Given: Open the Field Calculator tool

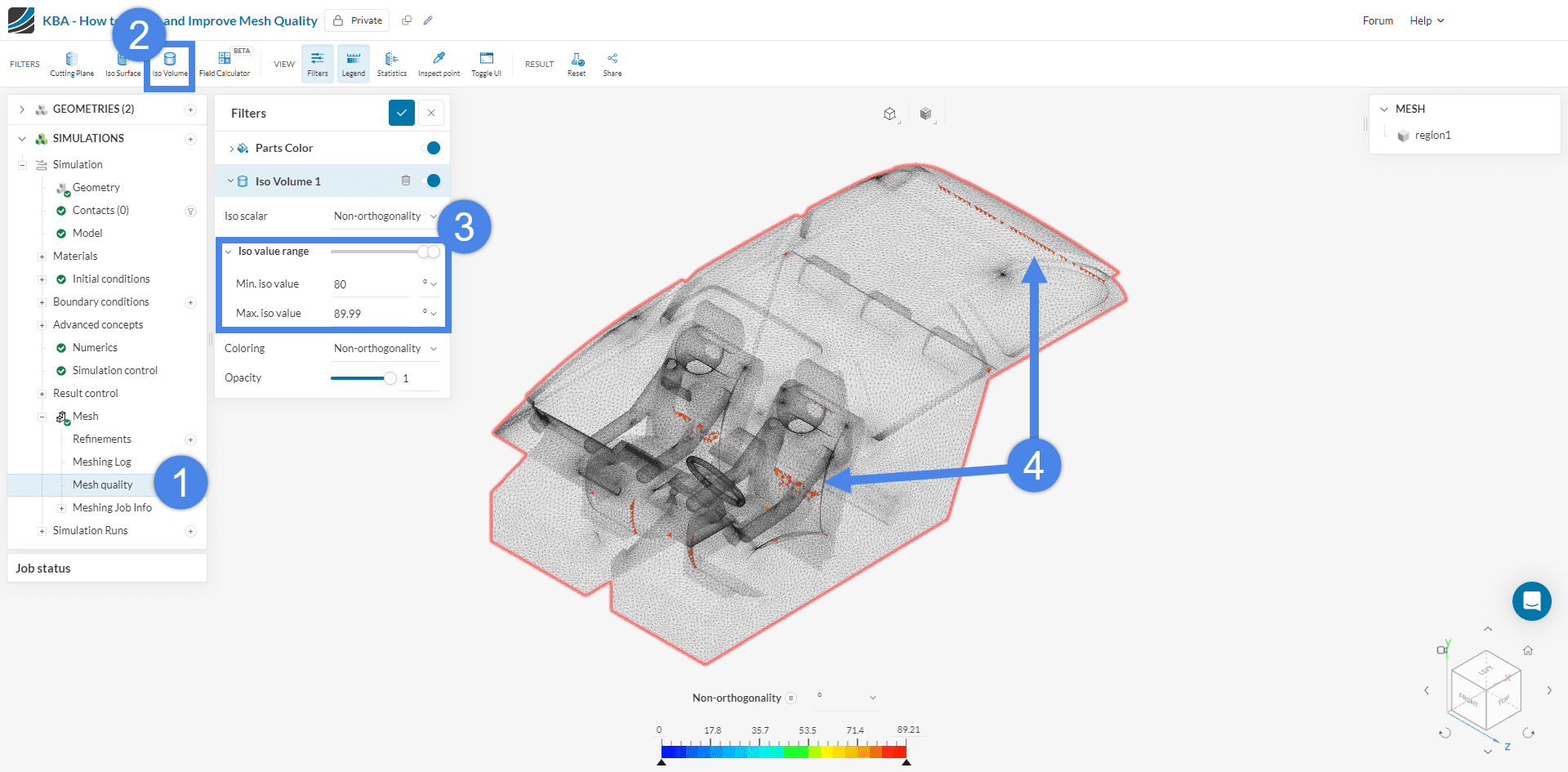Looking at the screenshot, I should click(225, 64).
